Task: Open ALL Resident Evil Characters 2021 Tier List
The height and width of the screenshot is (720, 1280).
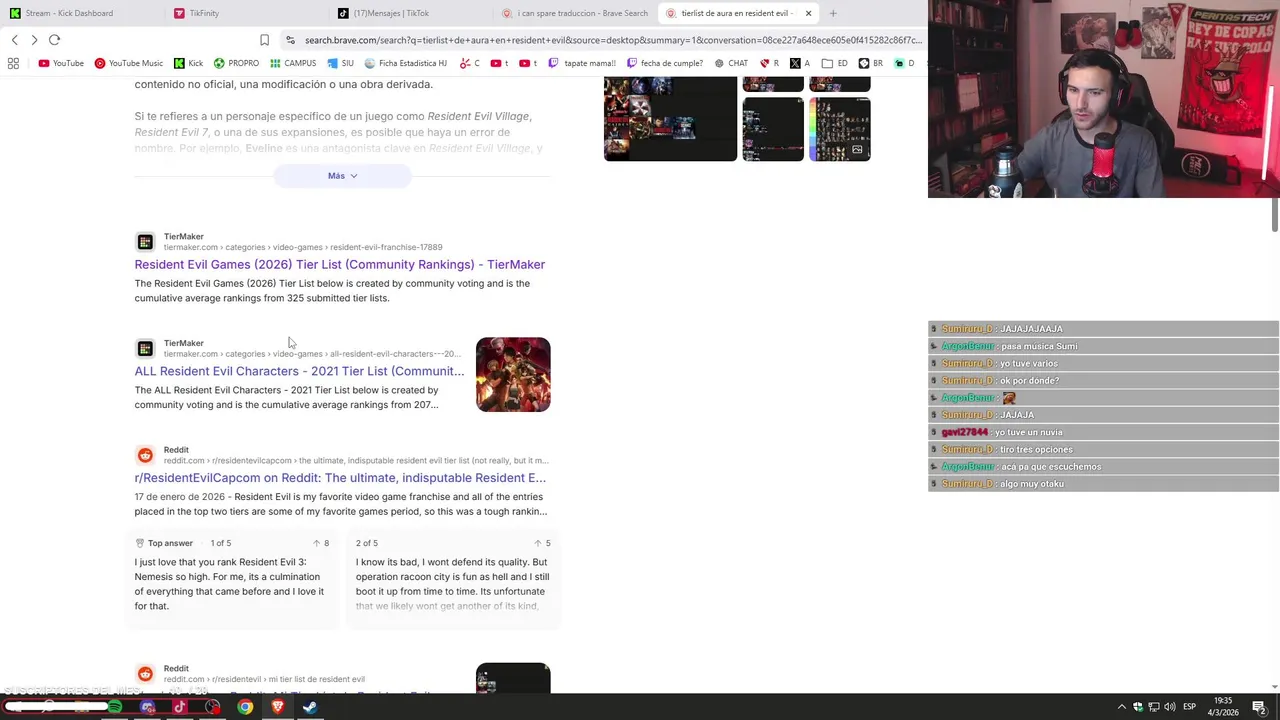Action: click(x=300, y=371)
